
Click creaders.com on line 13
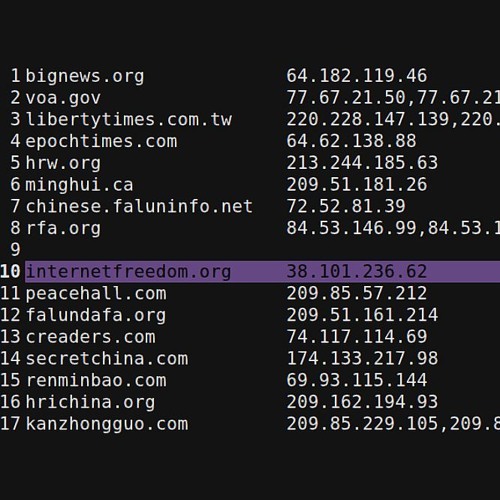[91, 337]
